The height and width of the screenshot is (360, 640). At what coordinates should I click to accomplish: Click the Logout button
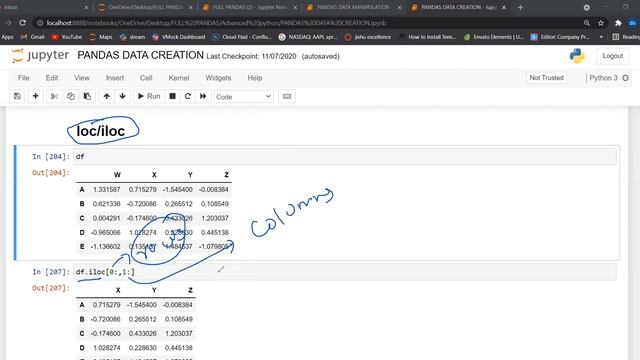point(613,56)
